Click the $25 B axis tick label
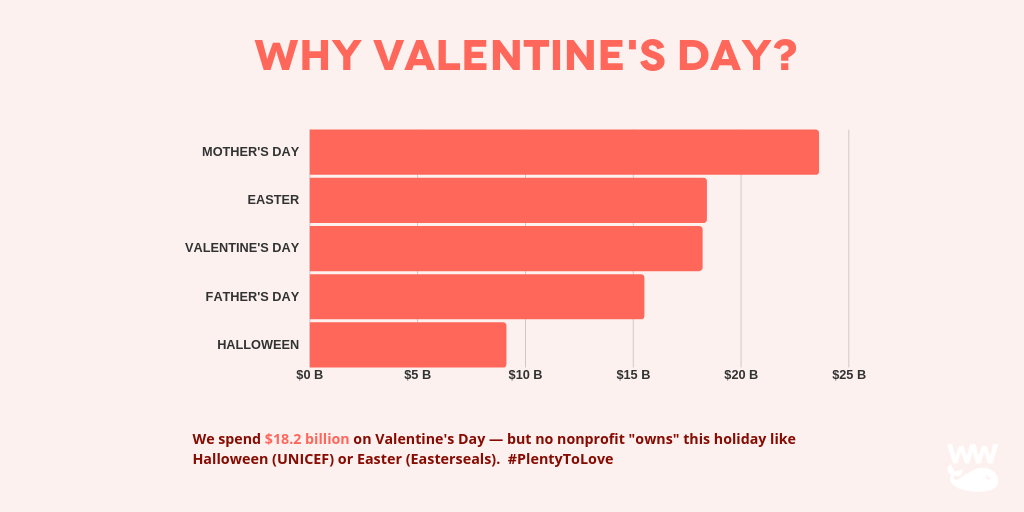This screenshot has width=1024, height=512. 849,375
